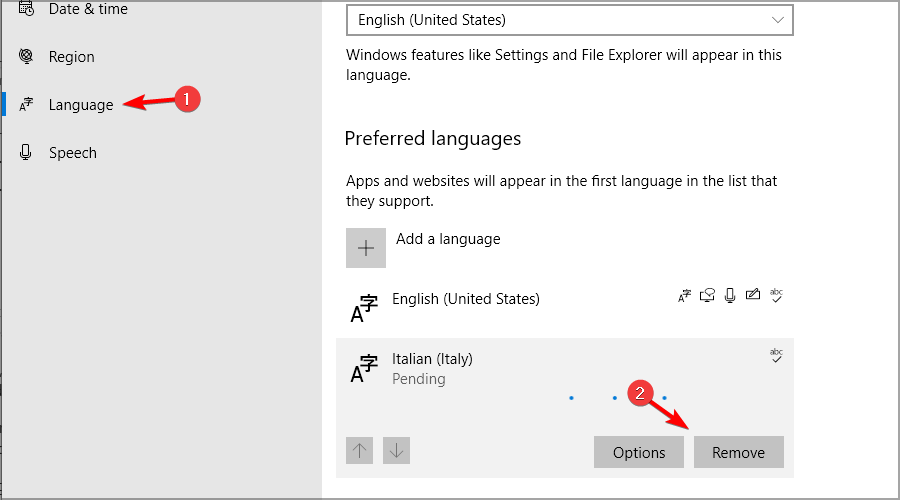900x500 pixels.
Task: Click the text-to-speech icon for English
Action: [x=707, y=296]
